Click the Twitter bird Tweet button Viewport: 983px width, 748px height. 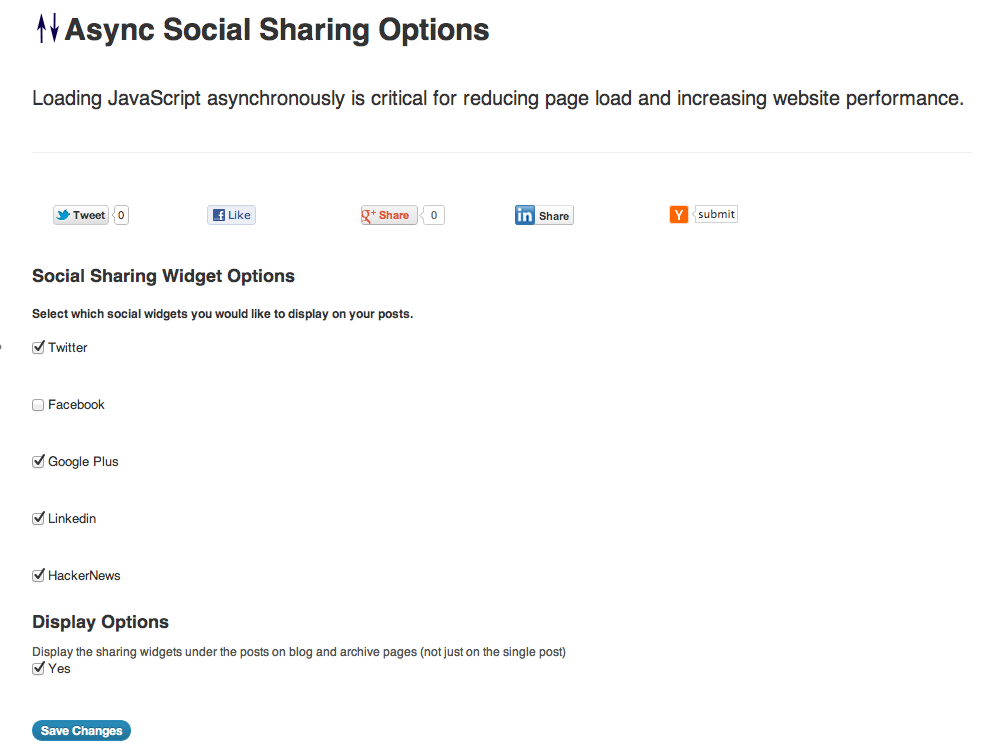tap(80, 215)
